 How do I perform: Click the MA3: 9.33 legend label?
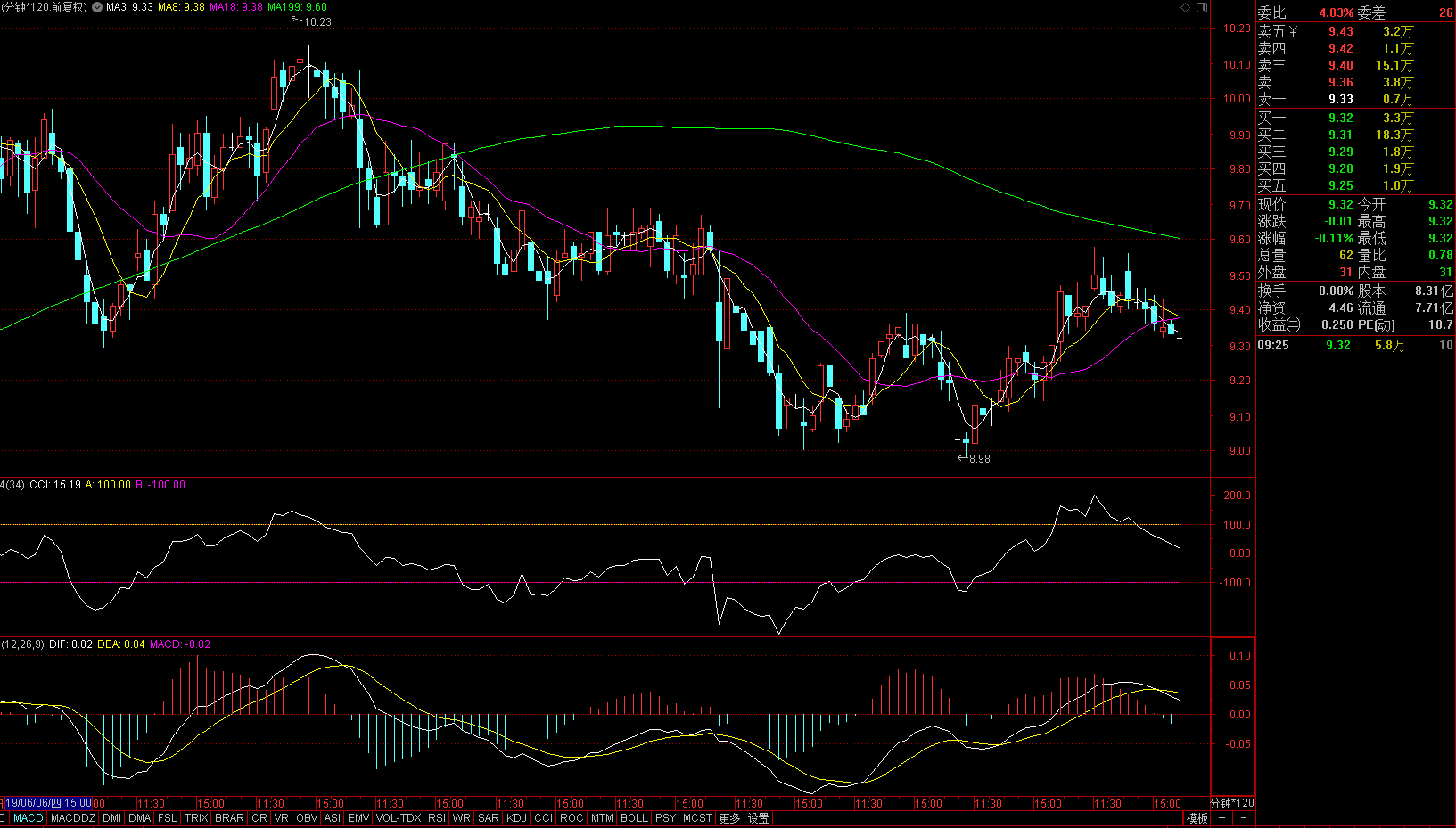[x=129, y=7]
